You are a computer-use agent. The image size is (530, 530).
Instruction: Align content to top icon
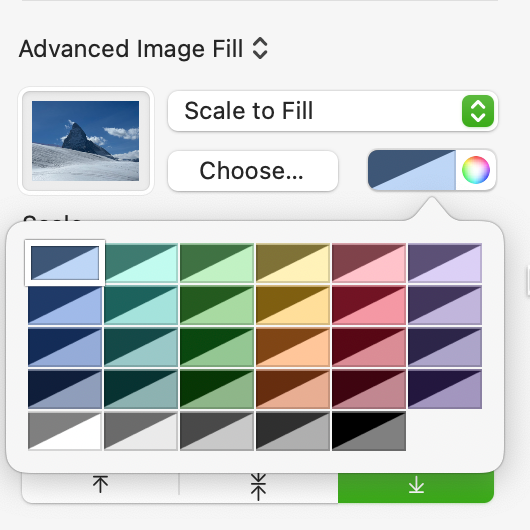pyautogui.click(x=100, y=484)
